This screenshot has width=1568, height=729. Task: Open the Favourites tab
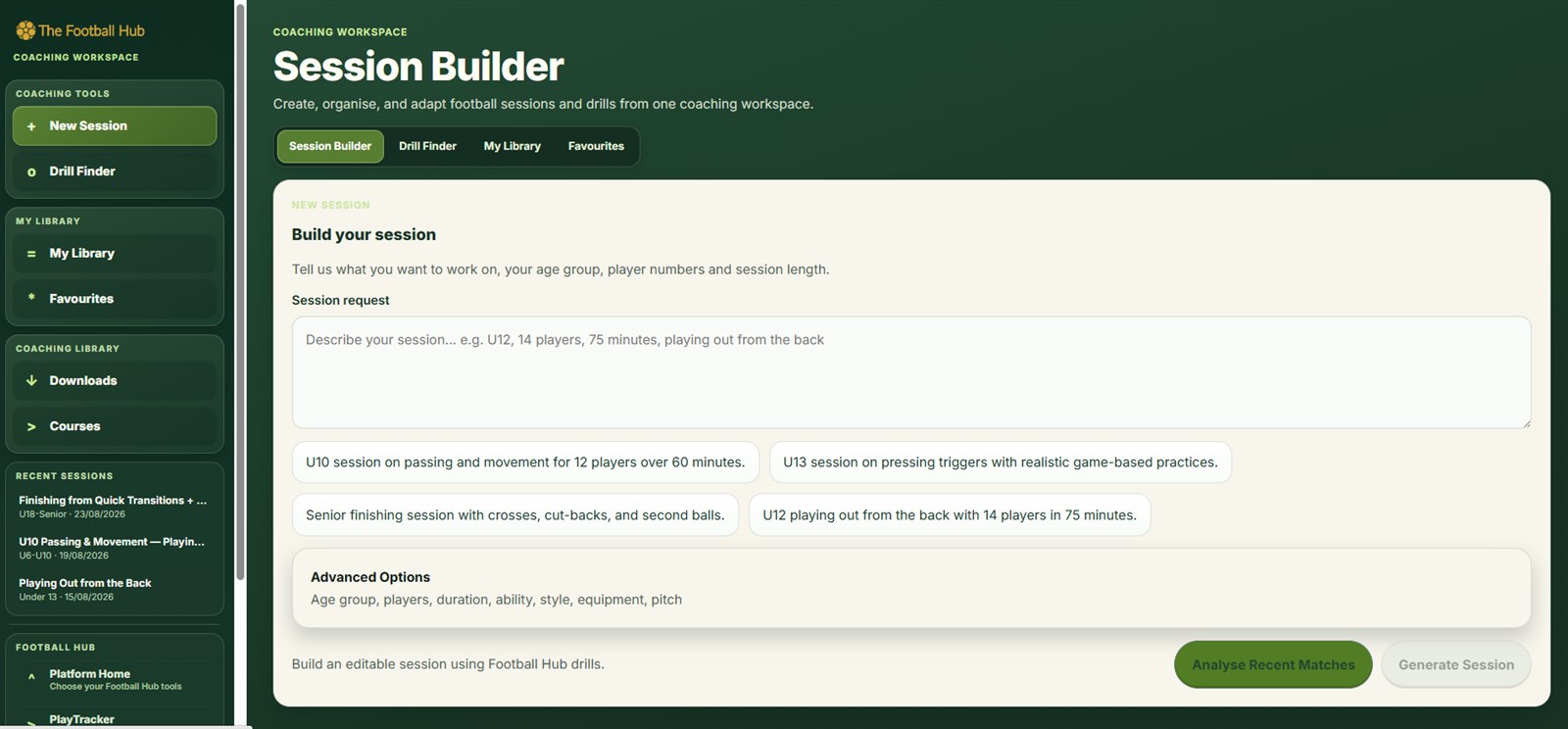pyautogui.click(x=596, y=146)
